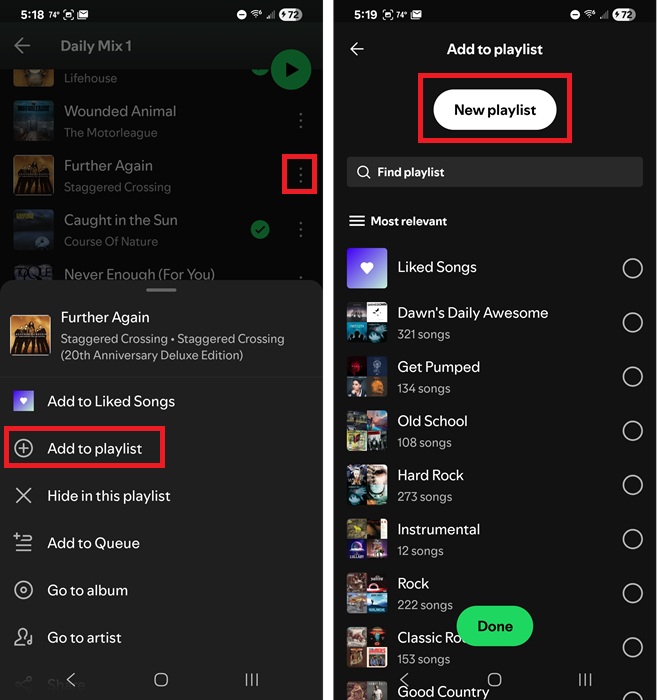The width and height of the screenshot is (657, 700).
Task: Tap the X icon next to Hide in this playlist
Action: coord(23,496)
